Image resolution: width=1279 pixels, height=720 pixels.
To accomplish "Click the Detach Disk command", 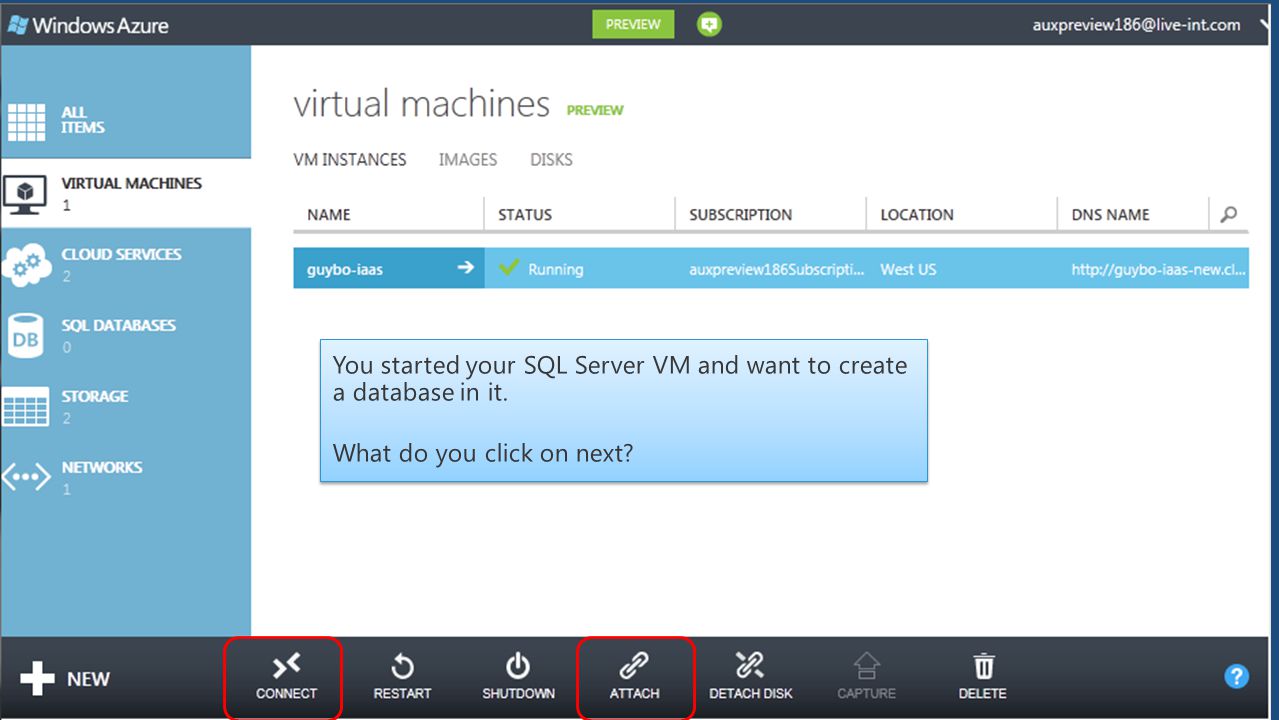I will coord(751,678).
